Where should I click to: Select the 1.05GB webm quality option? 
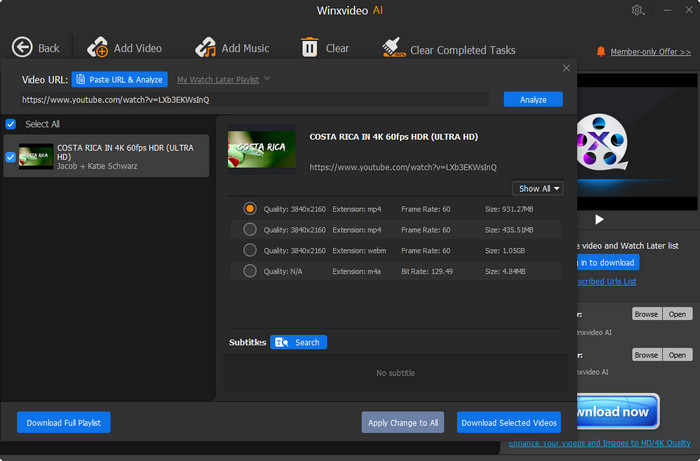pos(250,250)
